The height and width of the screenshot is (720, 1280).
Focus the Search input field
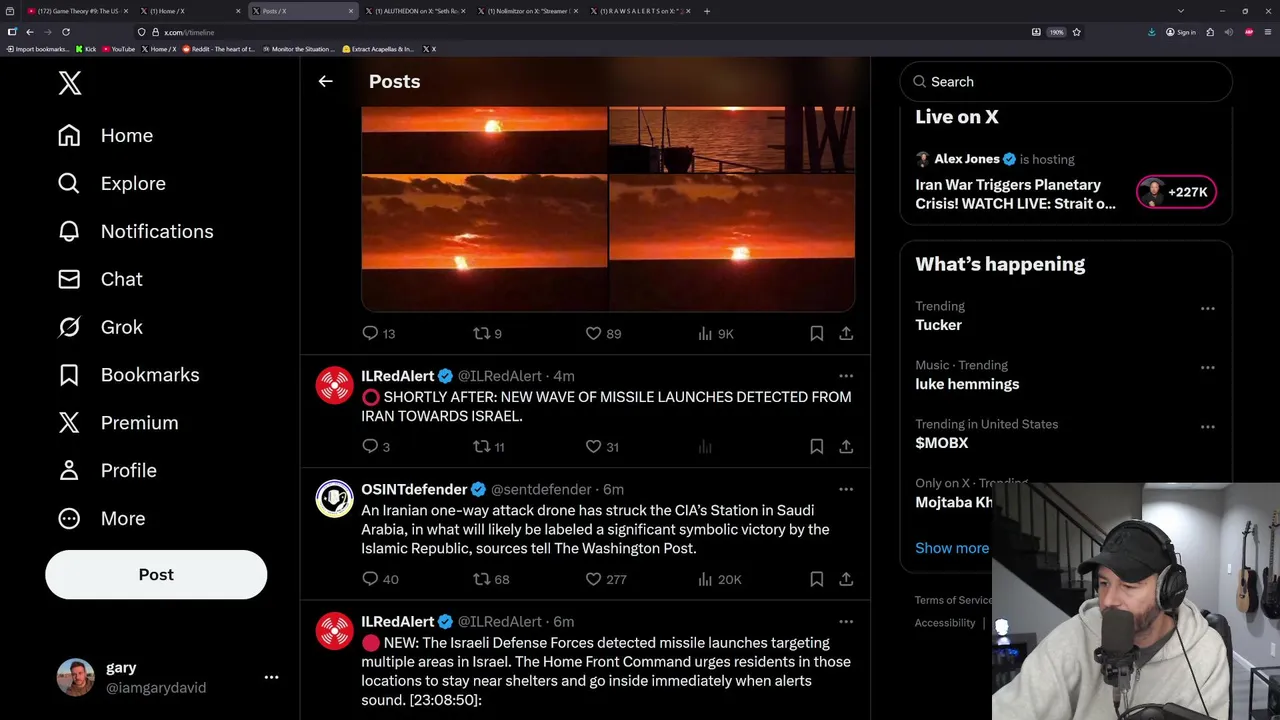(1066, 82)
